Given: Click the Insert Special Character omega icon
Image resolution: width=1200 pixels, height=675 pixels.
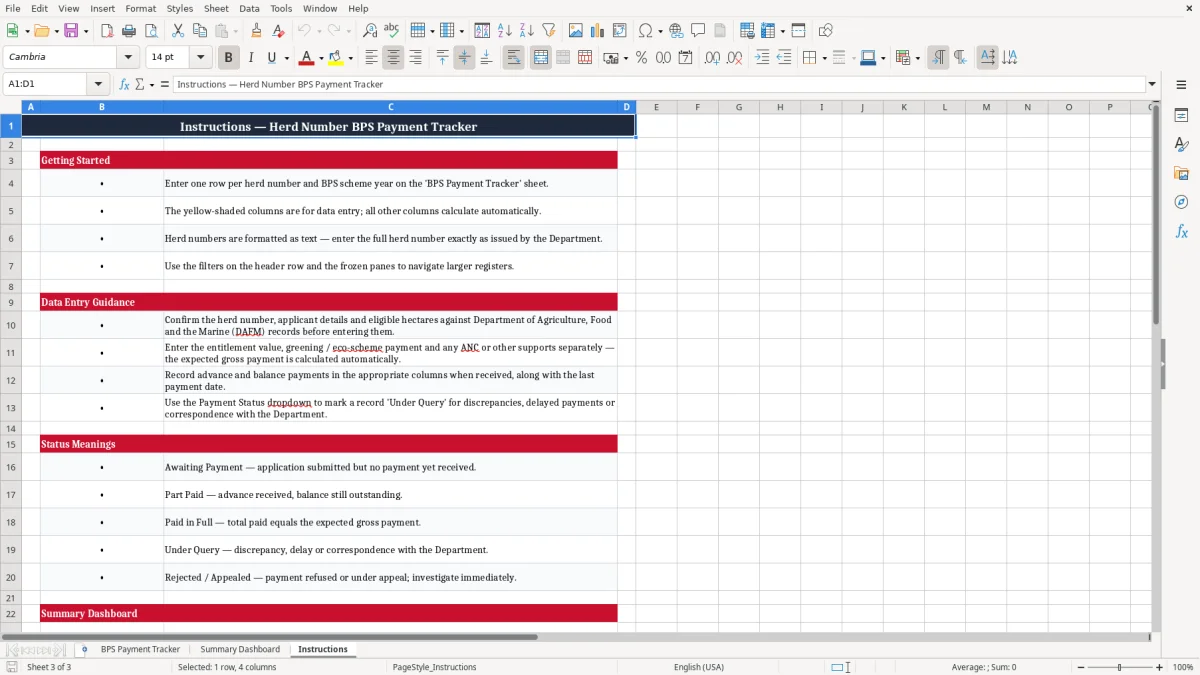Looking at the screenshot, I should coord(645,31).
